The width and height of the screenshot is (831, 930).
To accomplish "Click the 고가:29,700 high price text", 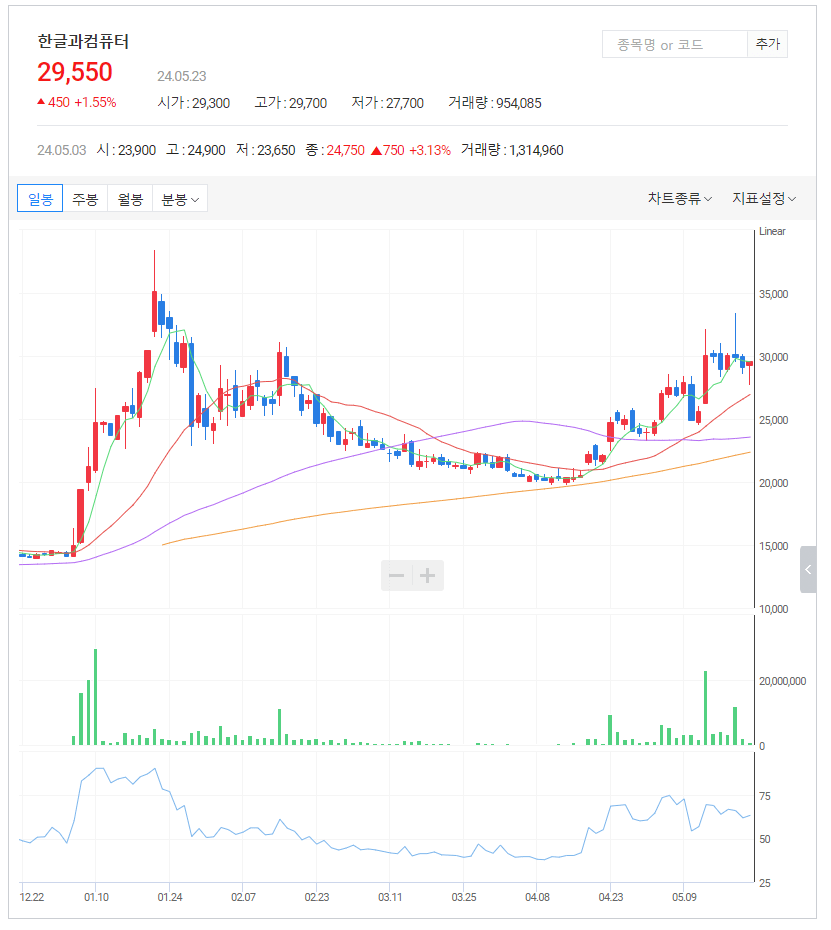I will [x=291, y=103].
